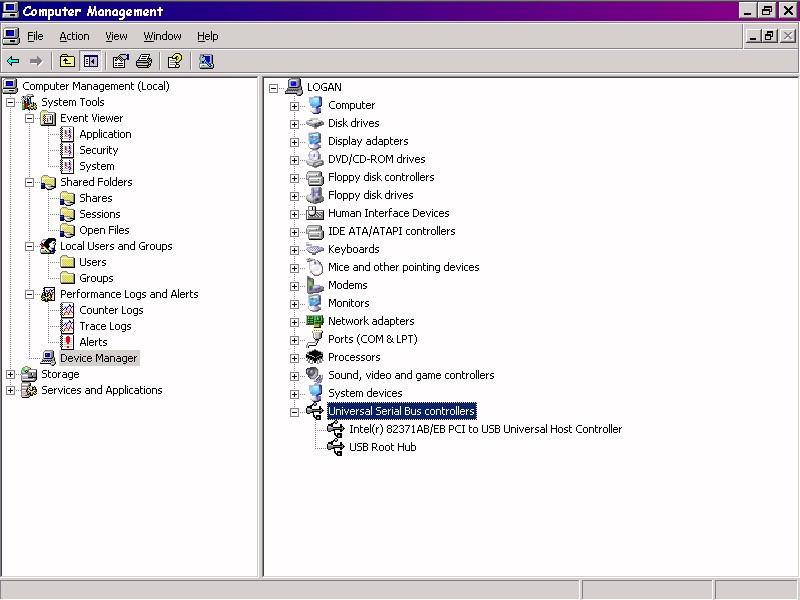Toggle the Show/Hide Console Tree toolbar button
This screenshot has height=600, width=800.
click(x=91, y=61)
